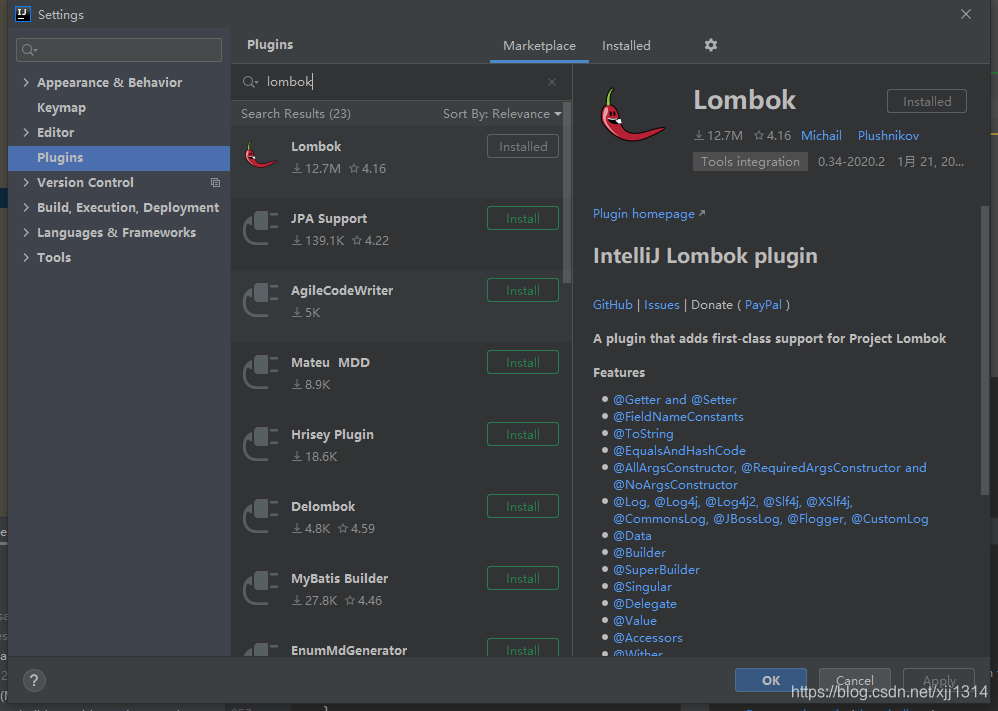Select Keymap in the settings tree
Image resolution: width=998 pixels, height=711 pixels.
[x=61, y=108]
